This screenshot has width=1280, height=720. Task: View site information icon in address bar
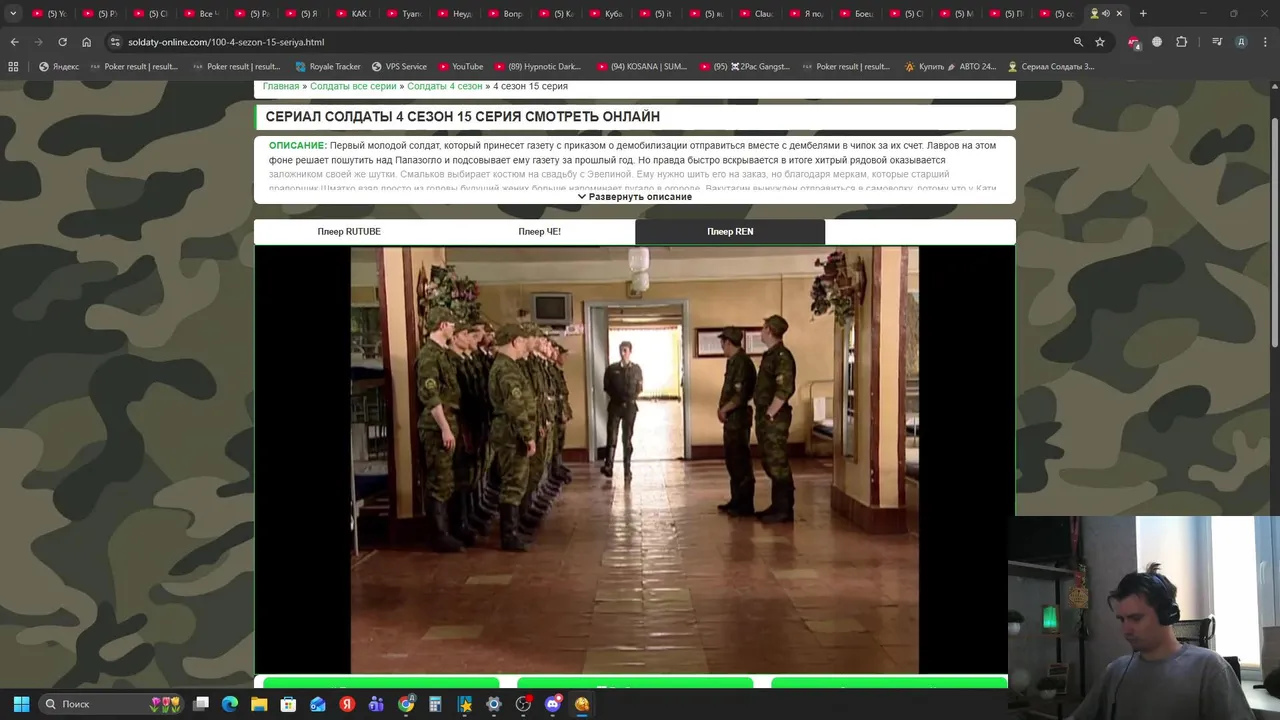click(x=115, y=42)
